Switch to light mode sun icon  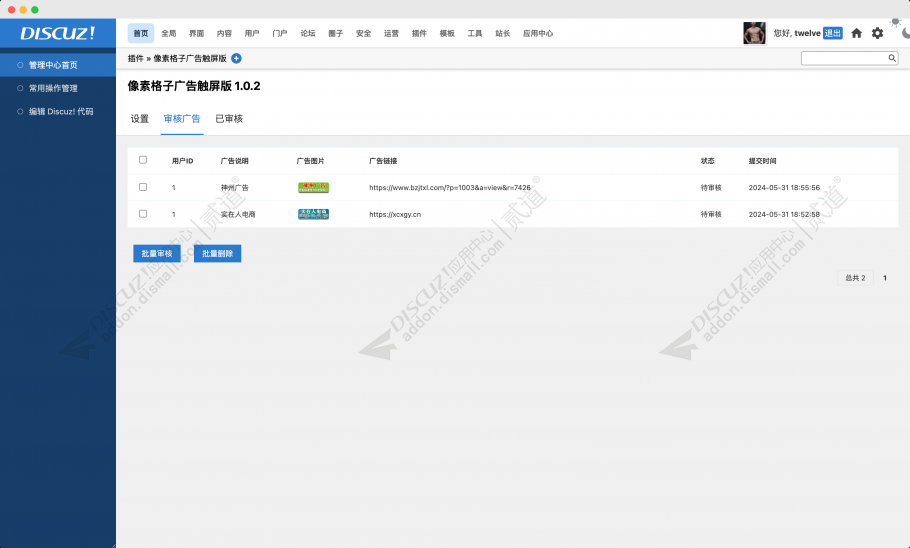coord(895,21)
